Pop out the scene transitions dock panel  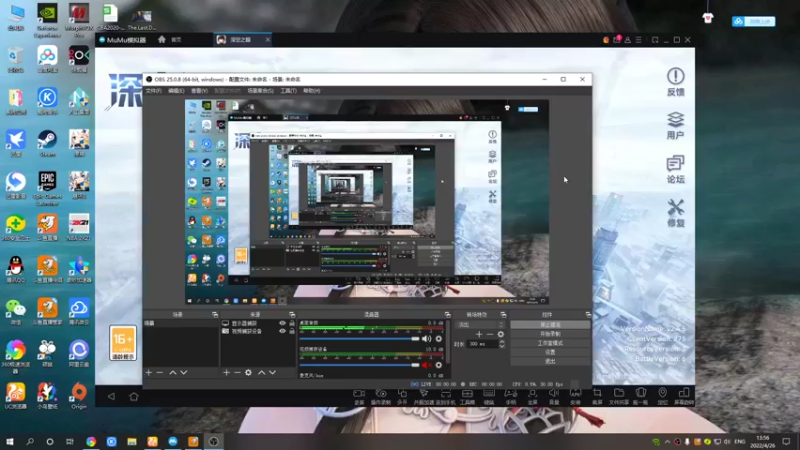(503, 315)
